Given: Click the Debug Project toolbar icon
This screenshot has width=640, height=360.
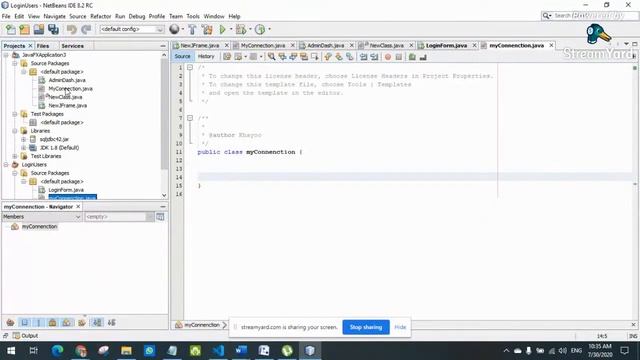Looking at the screenshot, I should pyautogui.click(x=241, y=29).
